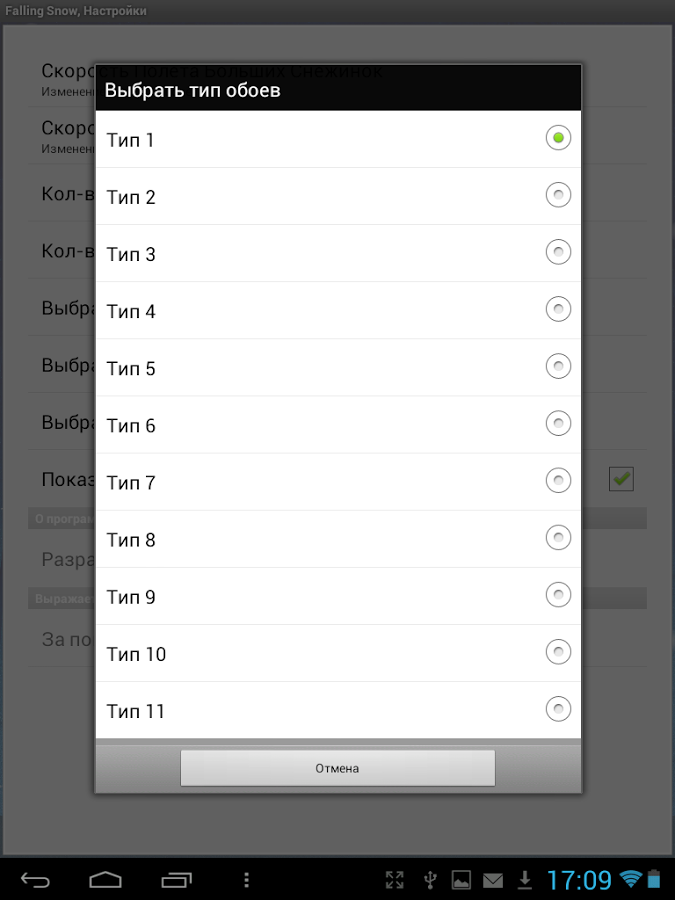The height and width of the screenshot is (900, 675).
Task: Select the Тип 1 radio button
Action: click(x=558, y=138)
